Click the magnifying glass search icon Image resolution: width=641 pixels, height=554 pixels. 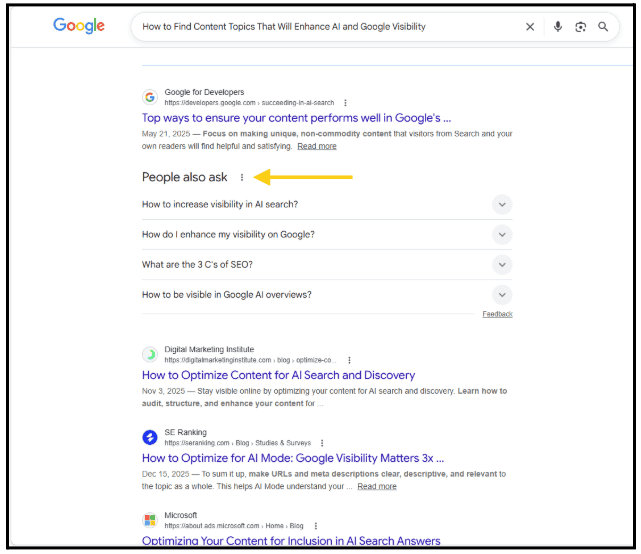[x=603, y=27]
